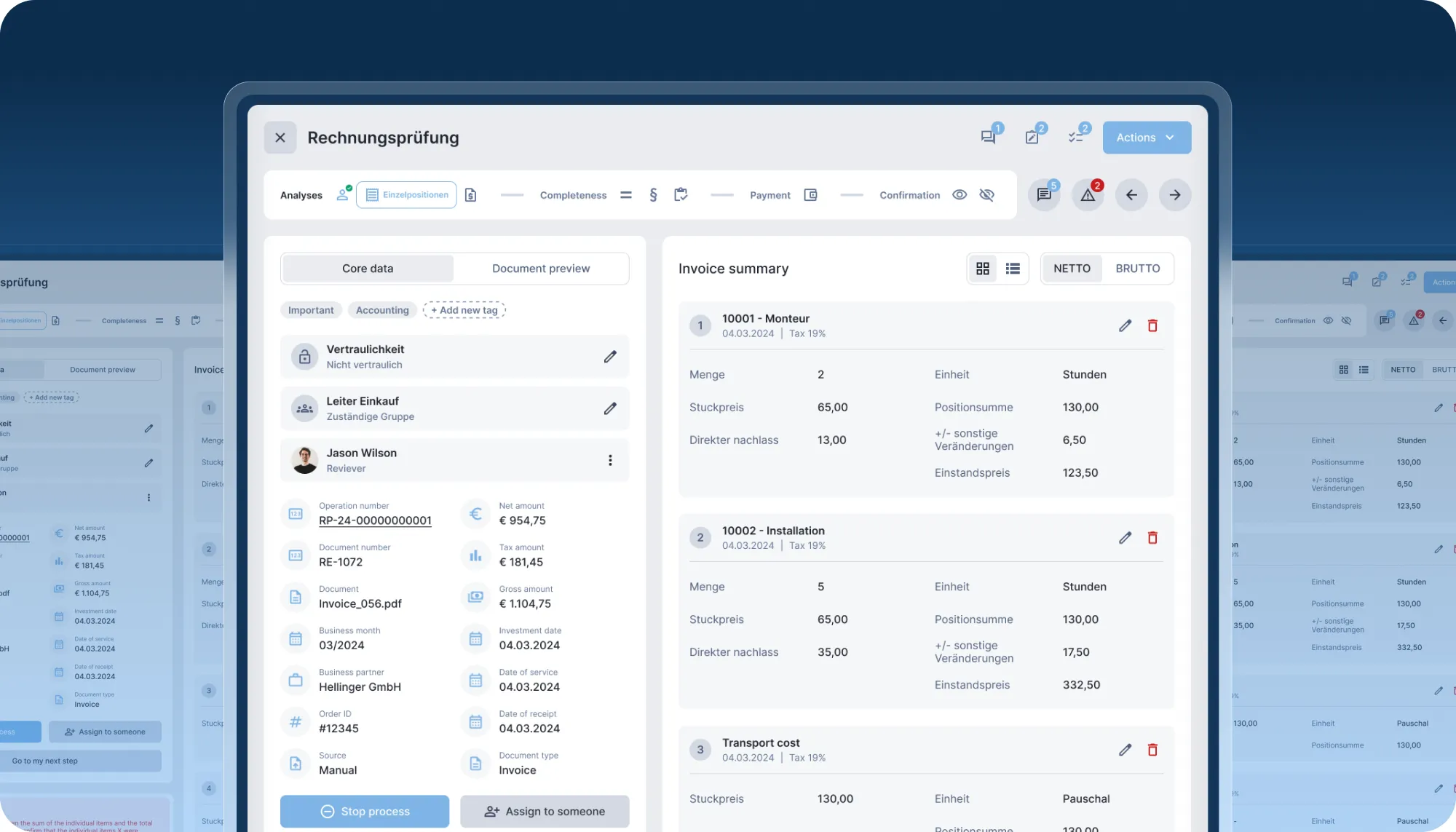
Task: Switch invoice amounts to BRUTTO
Action: (x=1137, y=269)
